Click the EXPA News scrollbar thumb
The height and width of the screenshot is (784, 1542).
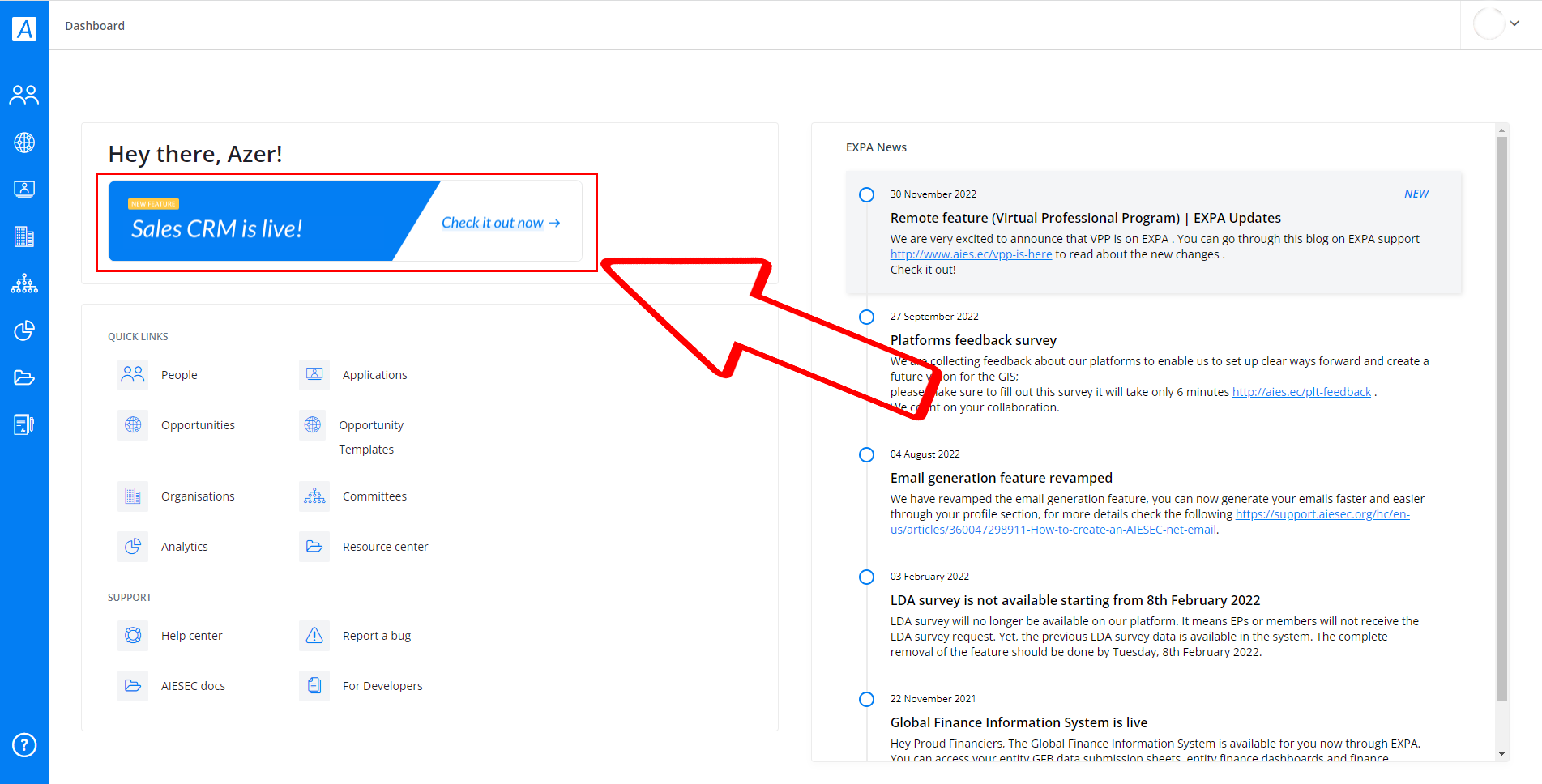(1501, 419)
